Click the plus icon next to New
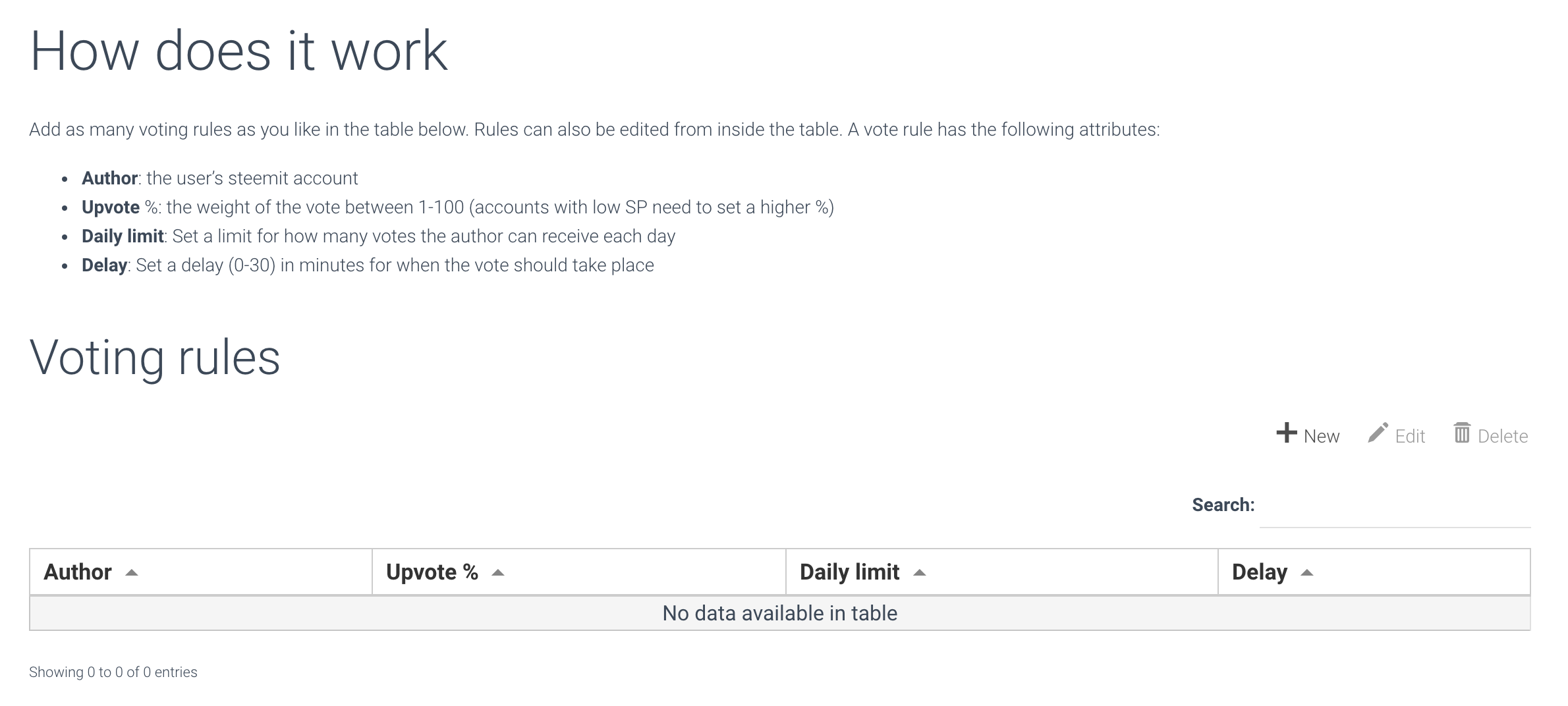Image resolution: width=1568 pixels, height=706 pixels. (1286, 433)
